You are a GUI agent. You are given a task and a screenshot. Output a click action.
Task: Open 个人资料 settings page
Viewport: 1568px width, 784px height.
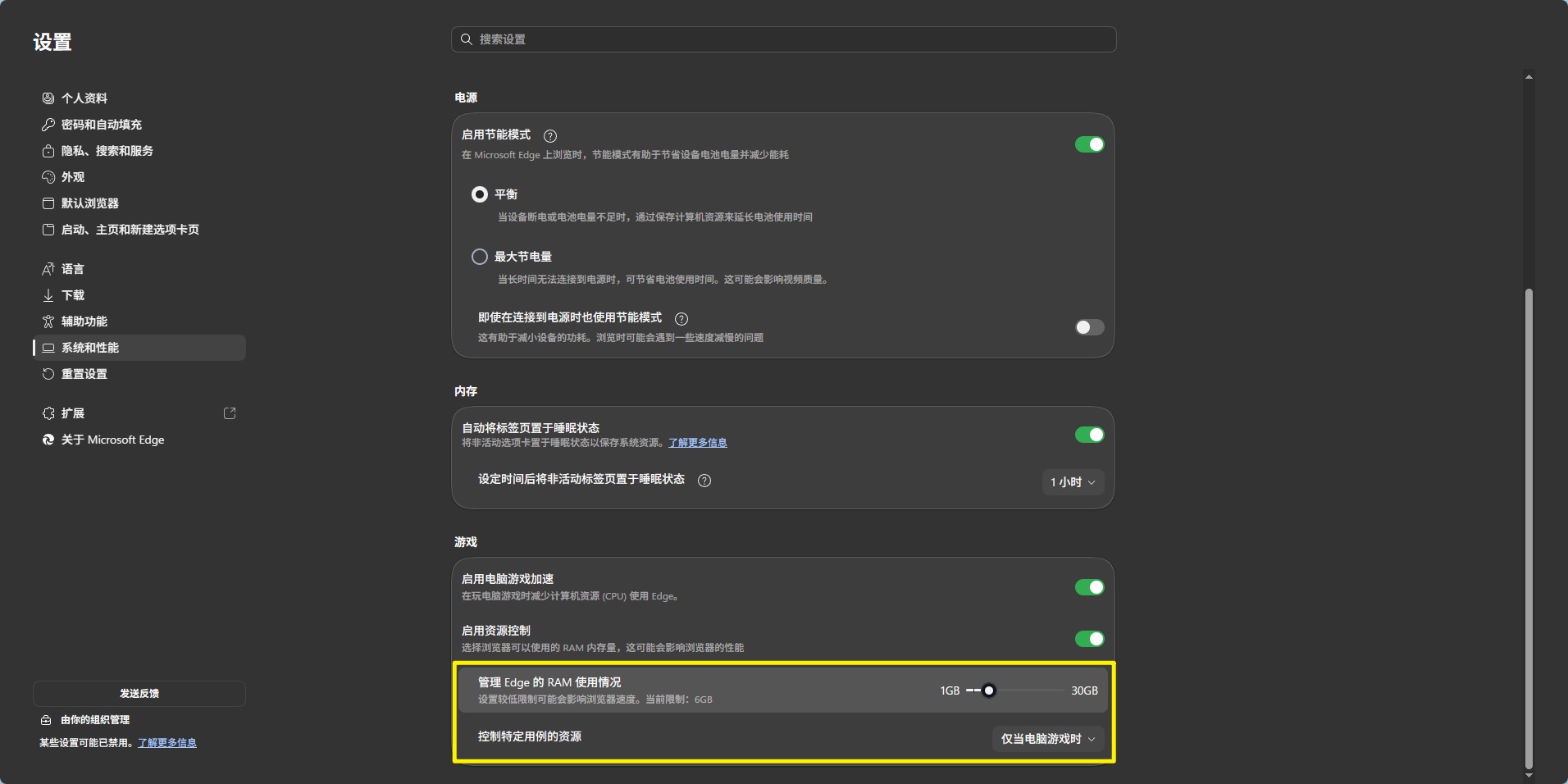(139, 98)
